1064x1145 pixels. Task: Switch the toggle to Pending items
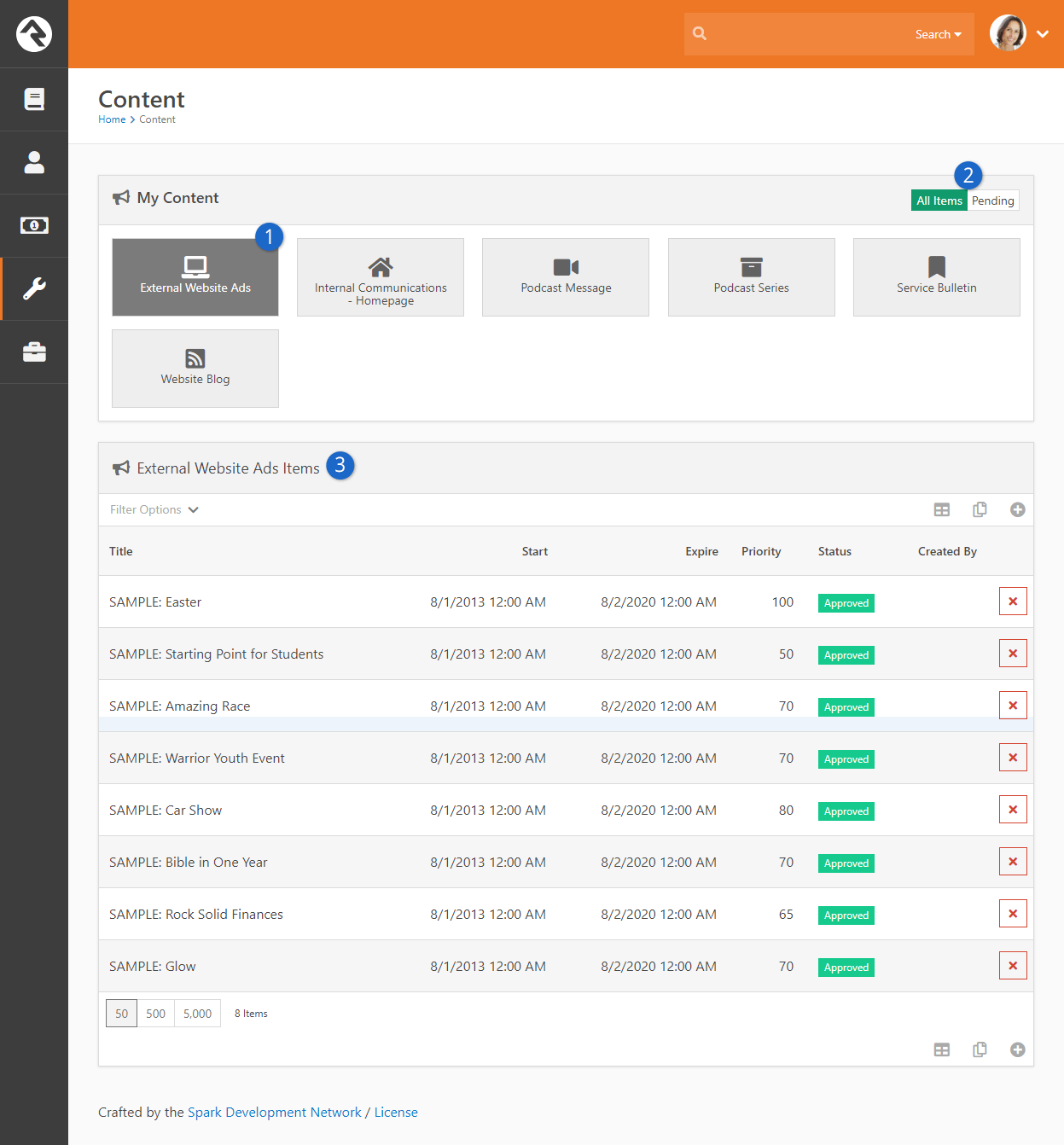[992, 200]
